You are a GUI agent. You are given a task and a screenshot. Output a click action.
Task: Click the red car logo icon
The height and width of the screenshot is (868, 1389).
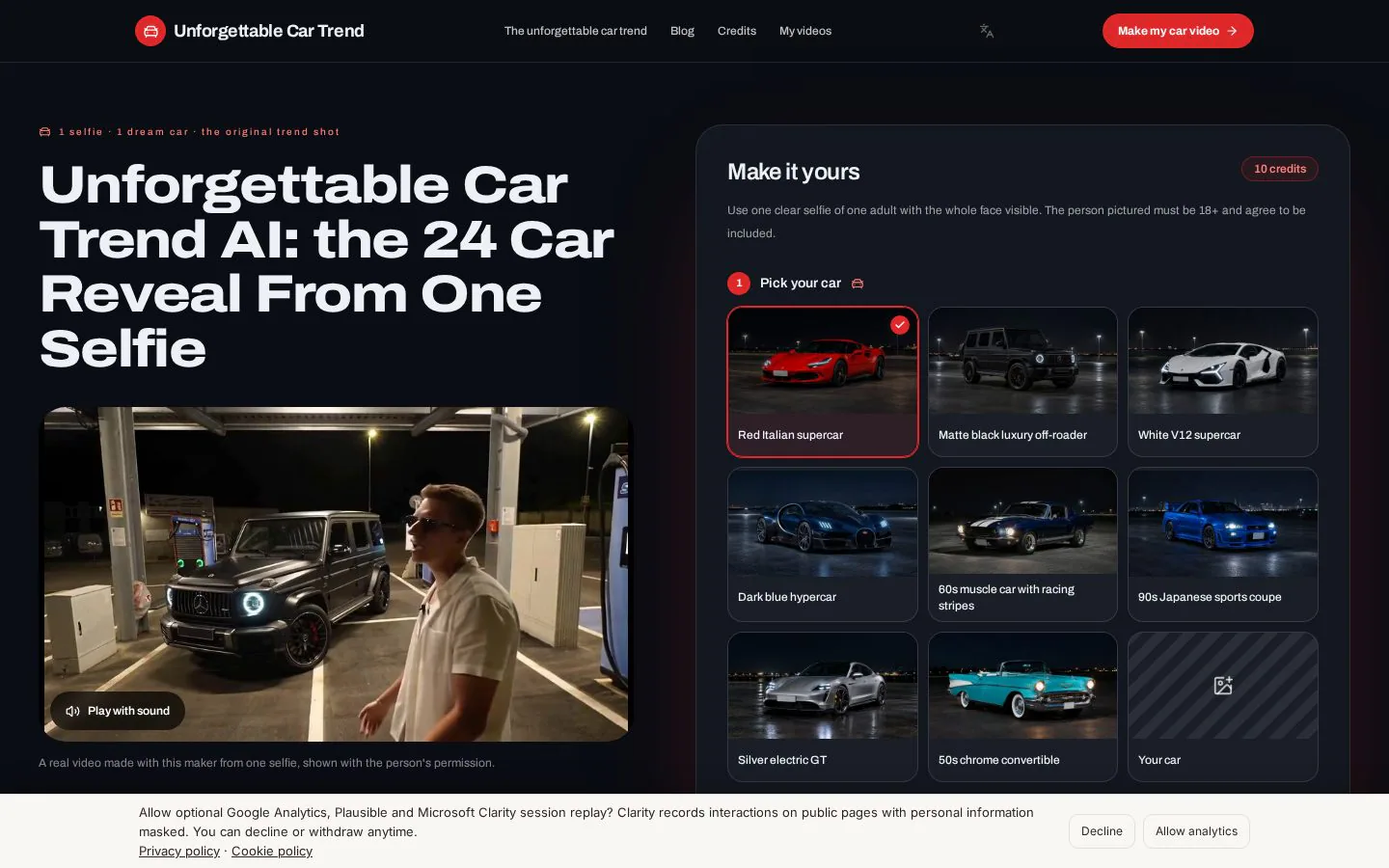tap(150, 31)
